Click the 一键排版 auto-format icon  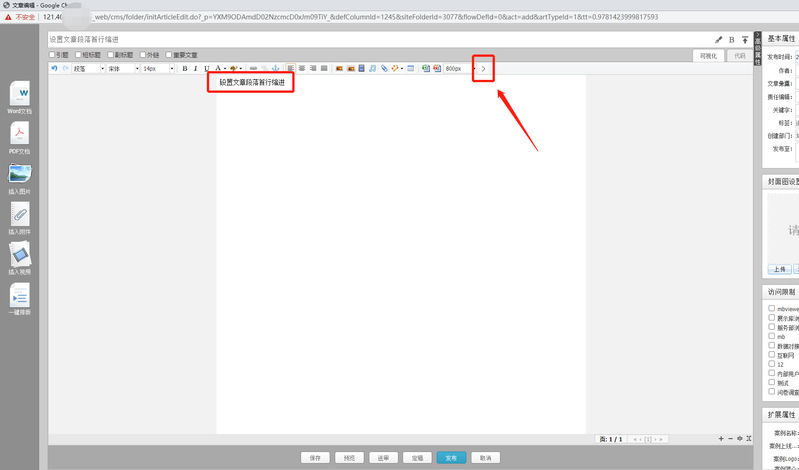coord(20,295)
